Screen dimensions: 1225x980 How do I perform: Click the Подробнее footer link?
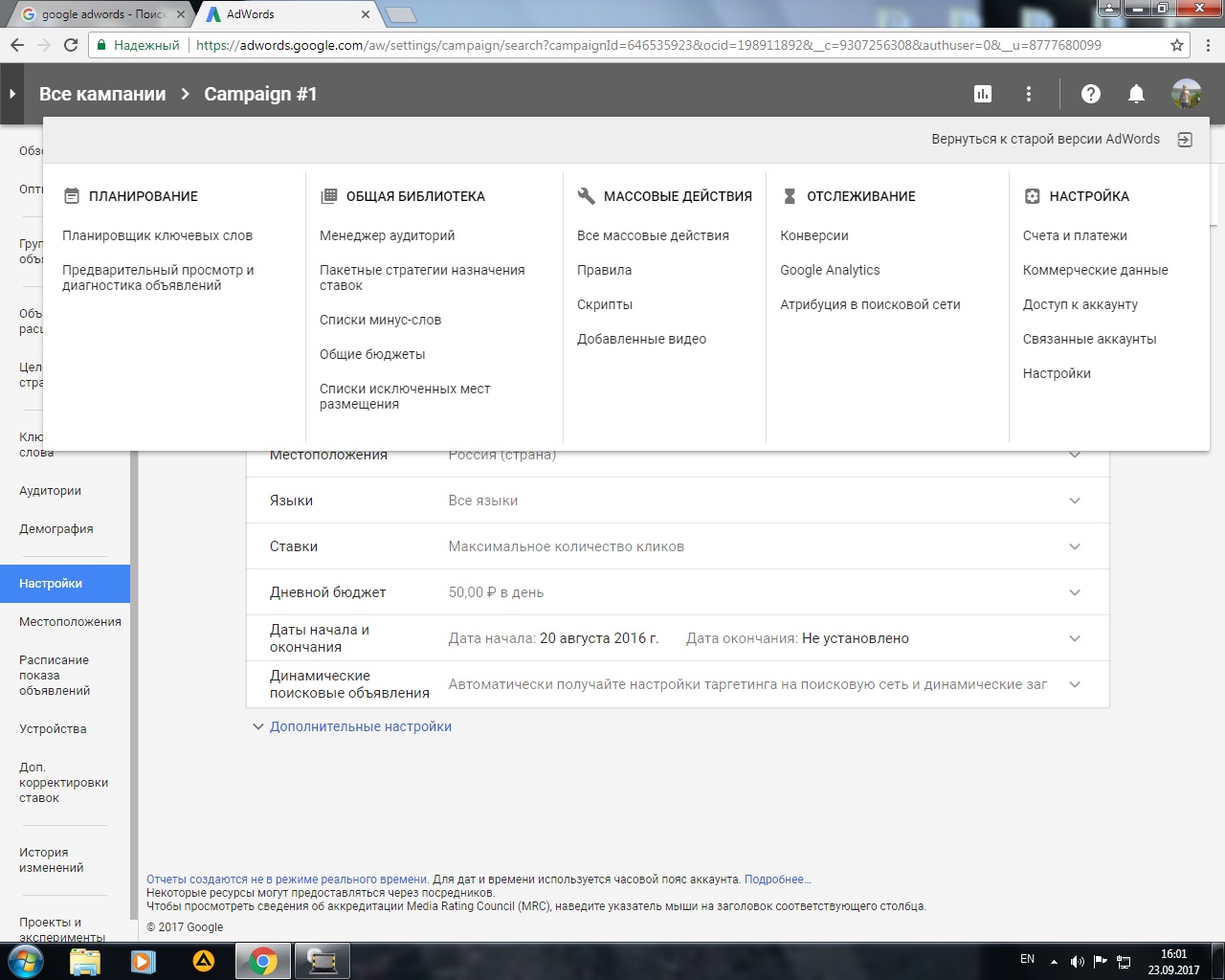777,880
